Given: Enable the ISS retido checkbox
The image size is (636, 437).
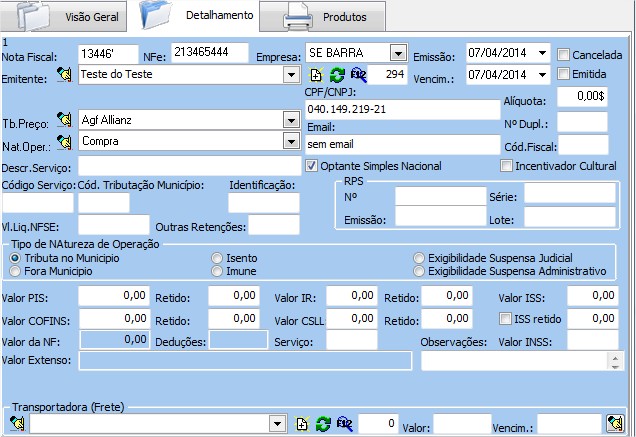Looking at the screenshot, I should click(x=506, y=318).
